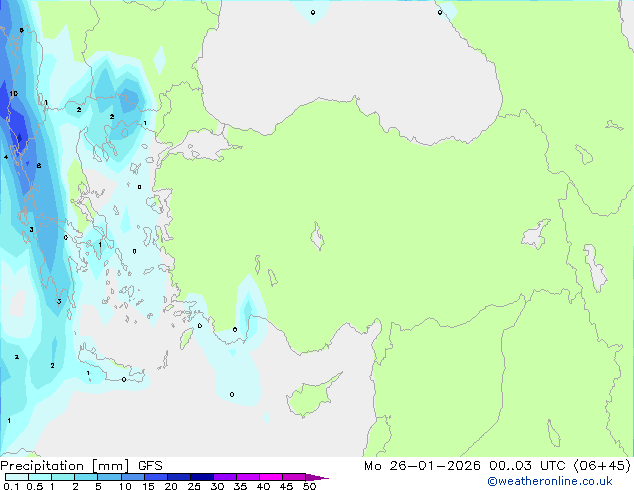Screen dimensions: 634x490
Task: Click the 1–2 mm legend color swatch
Action: point(63,477)
